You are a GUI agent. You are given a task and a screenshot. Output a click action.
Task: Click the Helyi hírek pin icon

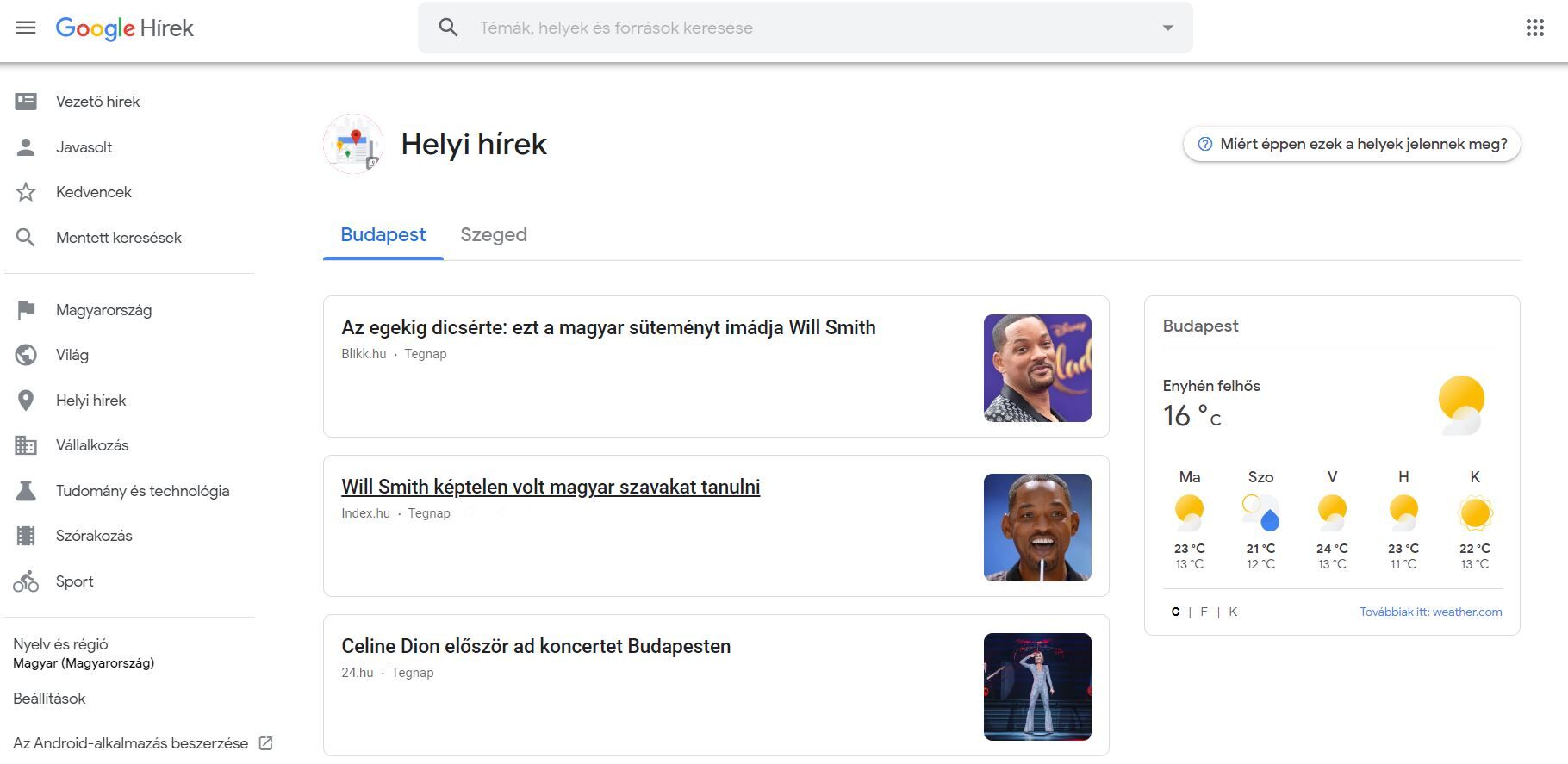[x=26, y=401]
